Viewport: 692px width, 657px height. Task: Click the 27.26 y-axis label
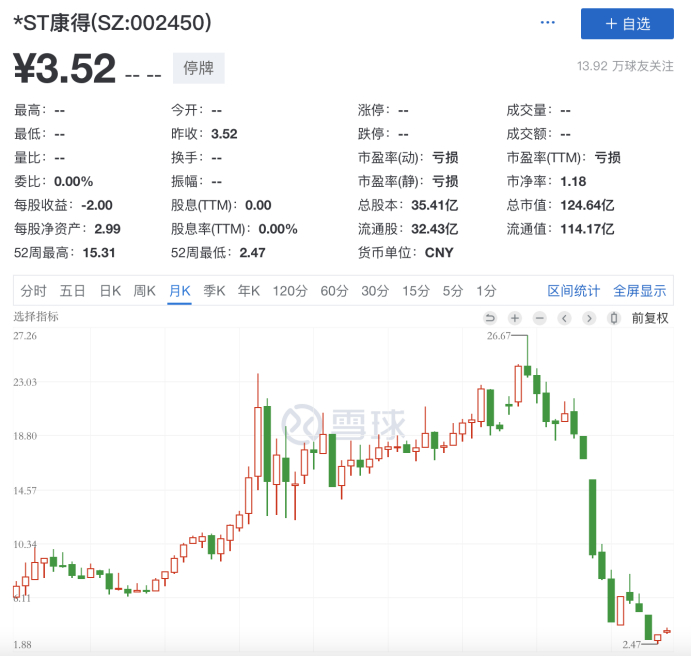point(25,336)
